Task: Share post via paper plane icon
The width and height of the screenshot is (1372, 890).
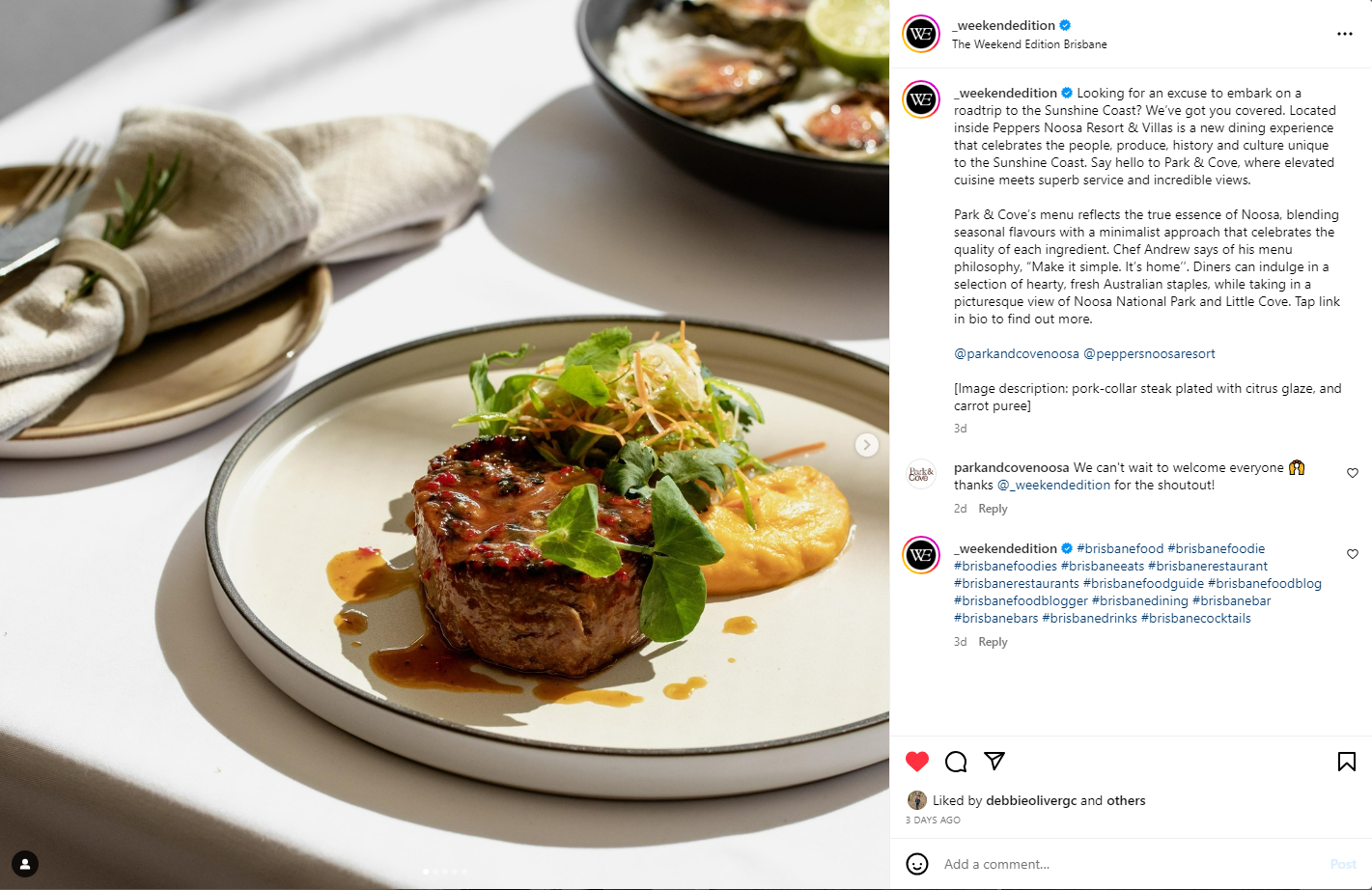Action: coord(994,762)
